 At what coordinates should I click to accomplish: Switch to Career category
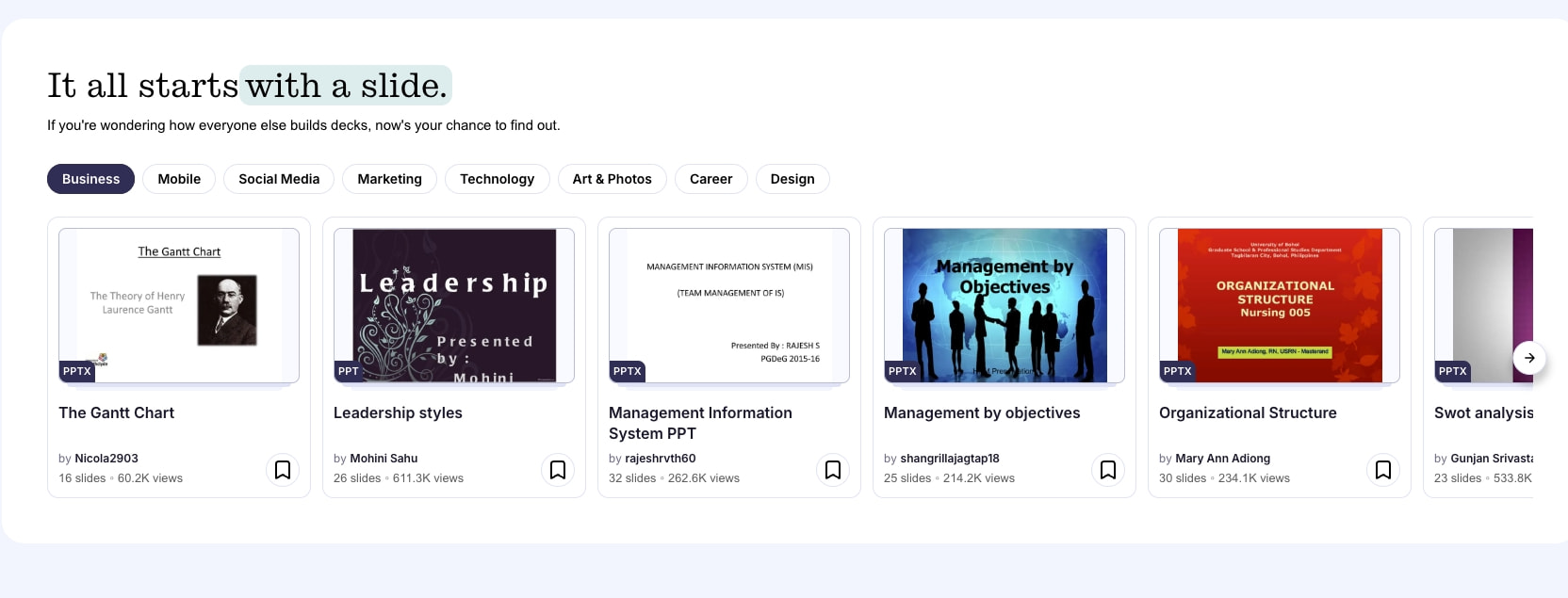[x=710, y=179]
